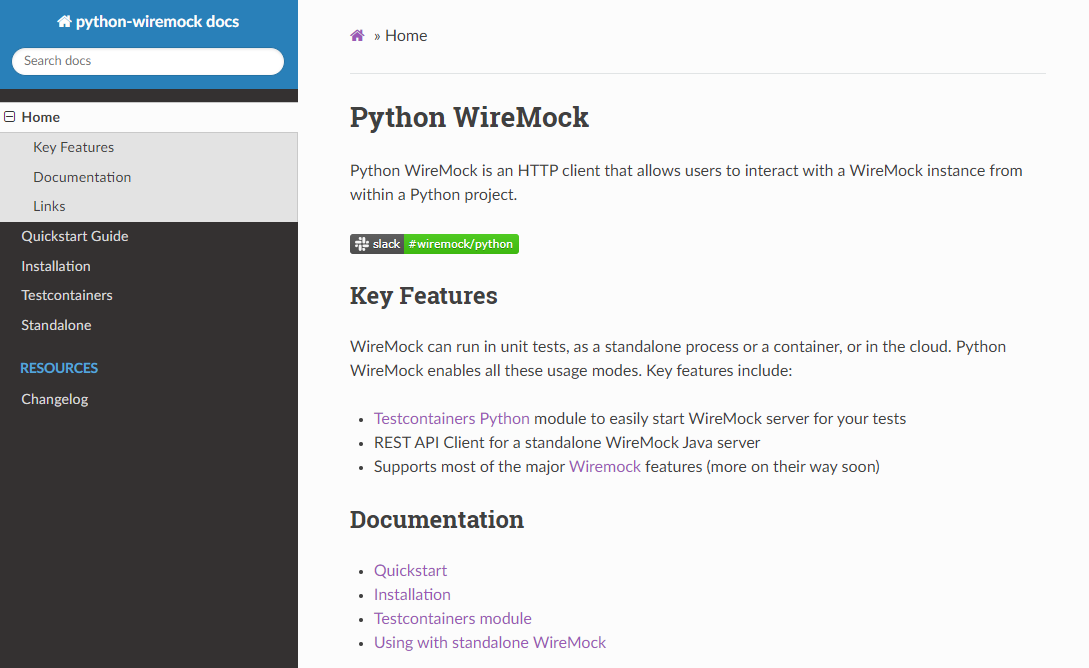Open the Installation documentation link

pyautogui.click(x=412, y=594)
